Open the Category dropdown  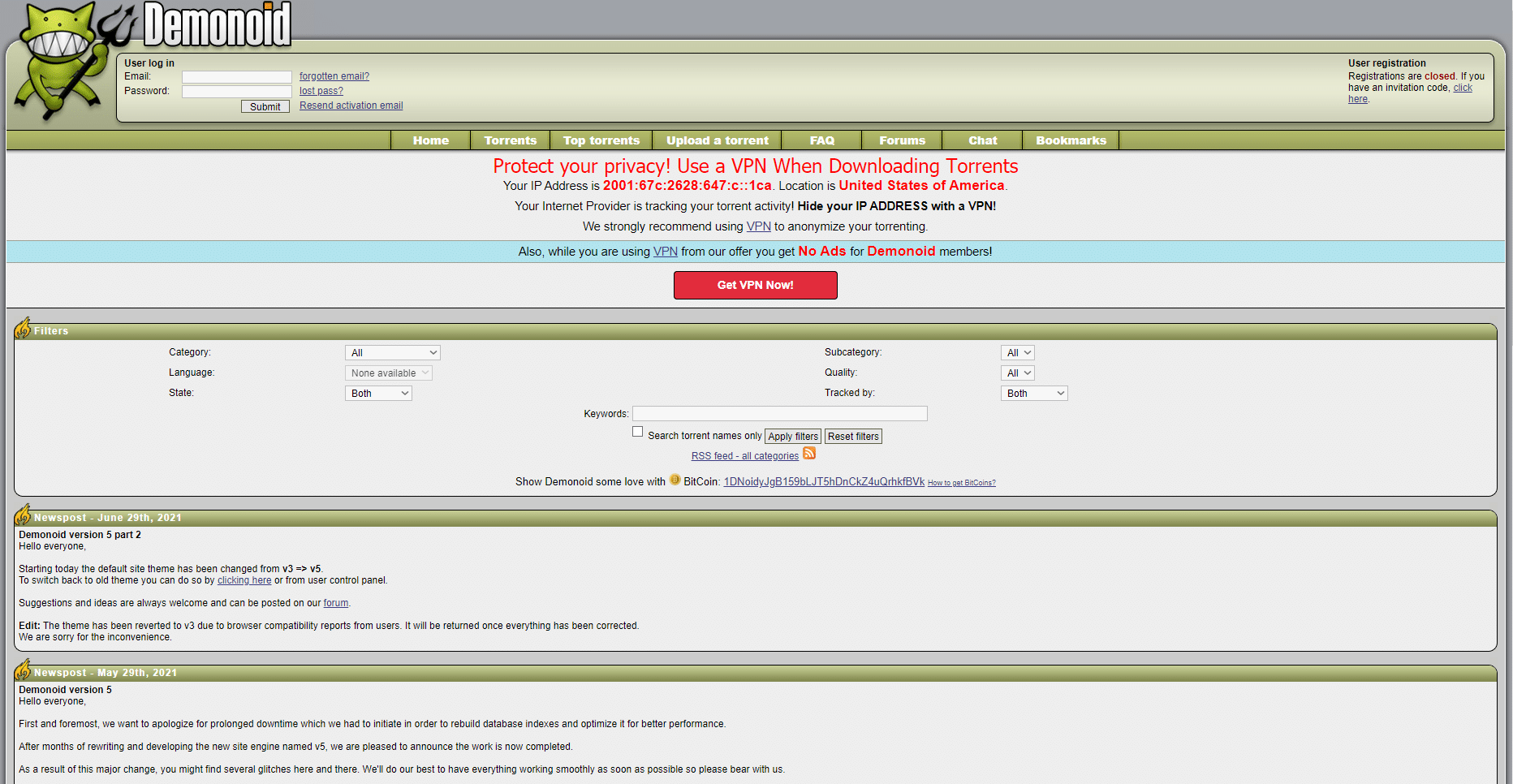click(392, 352)
